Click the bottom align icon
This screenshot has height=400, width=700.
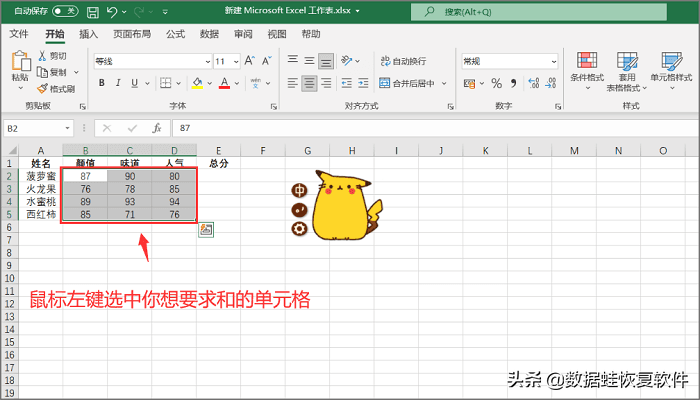[326, 61]
